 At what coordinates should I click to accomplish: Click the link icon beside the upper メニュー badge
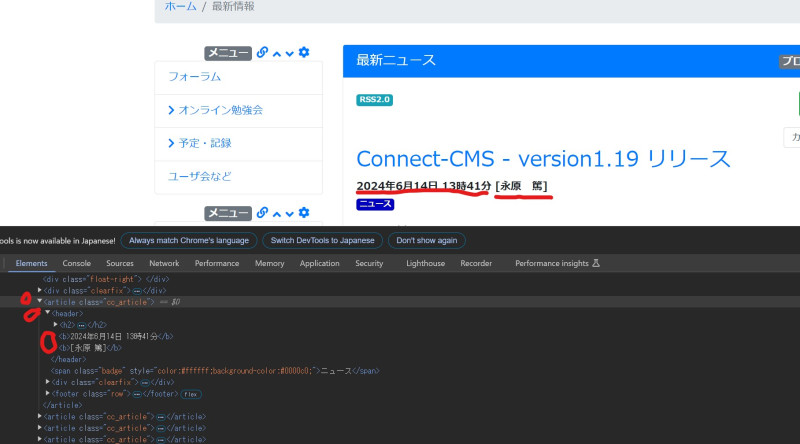pos(262,53)
